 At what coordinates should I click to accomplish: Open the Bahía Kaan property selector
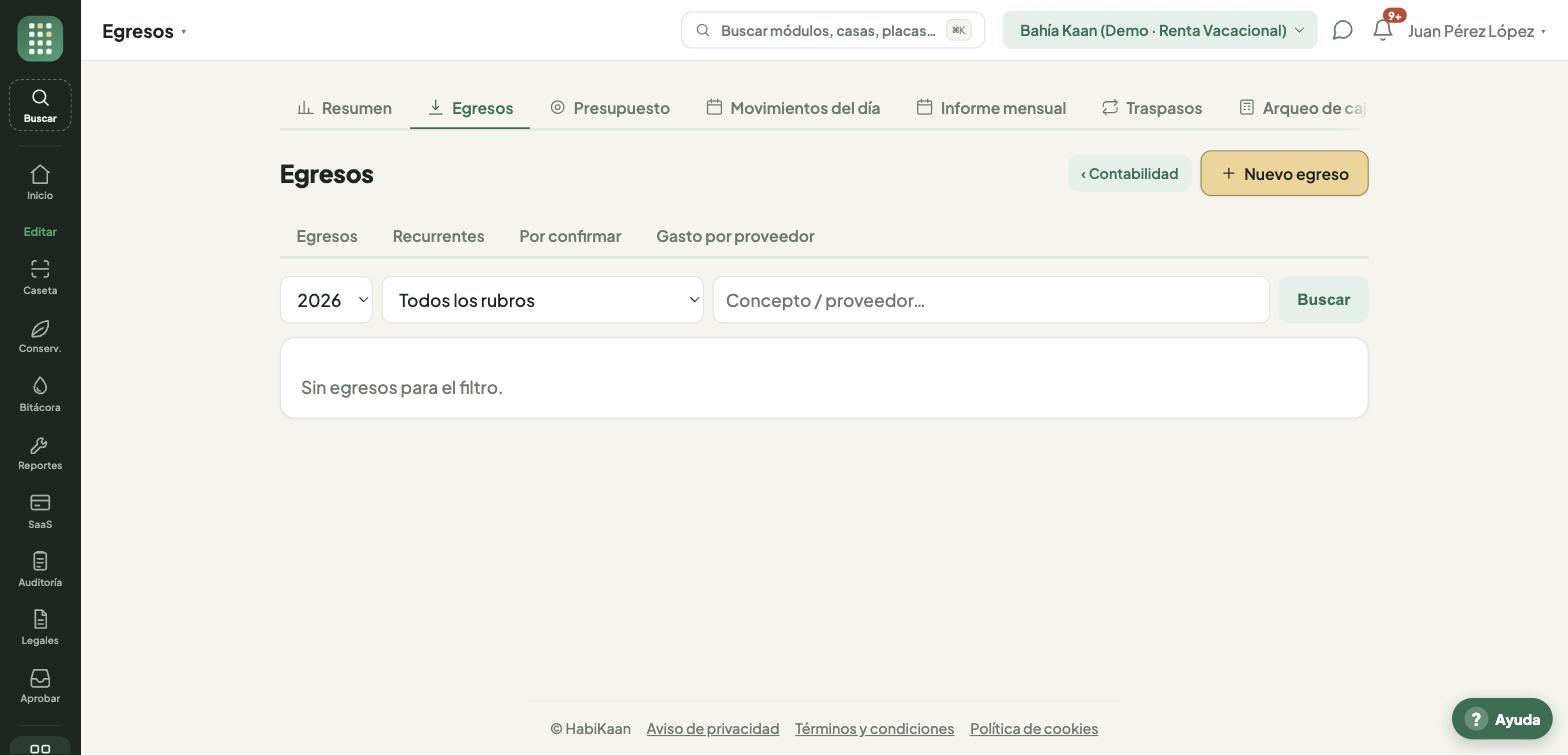tap(1160, 30)
